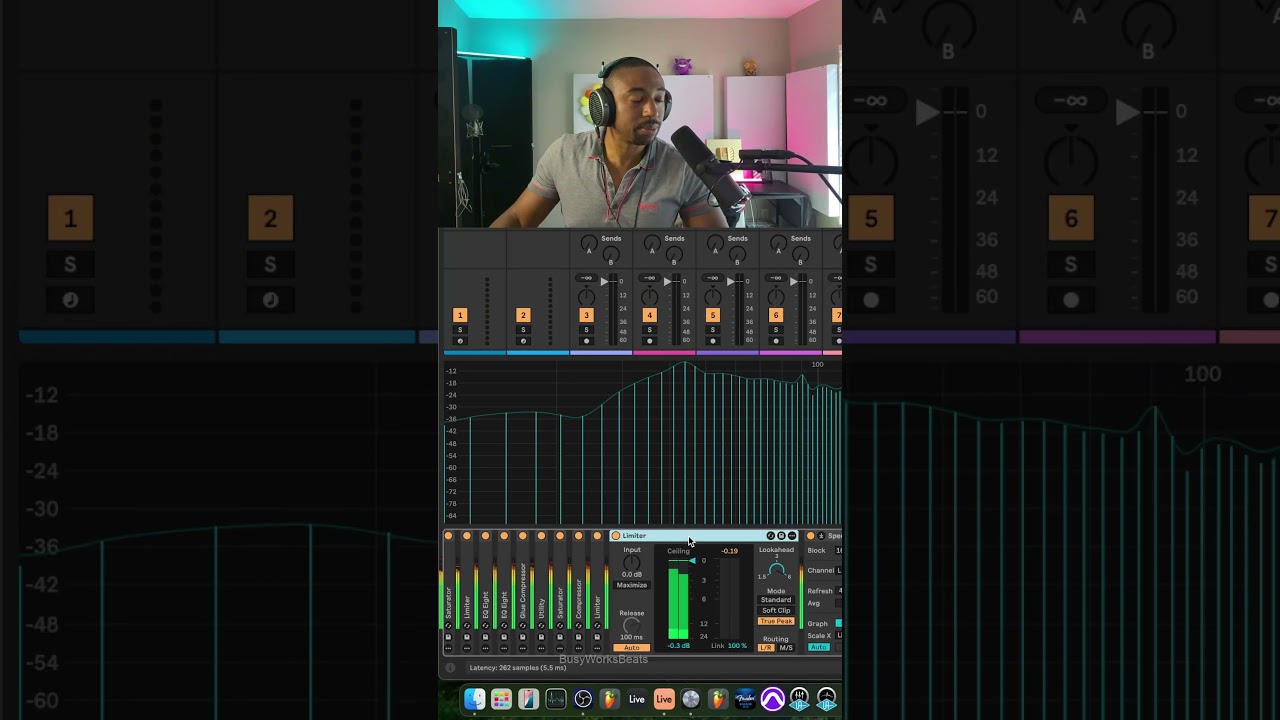
Task: Click the Ceiling -0.3 dB value
Action: click(679, 646)
